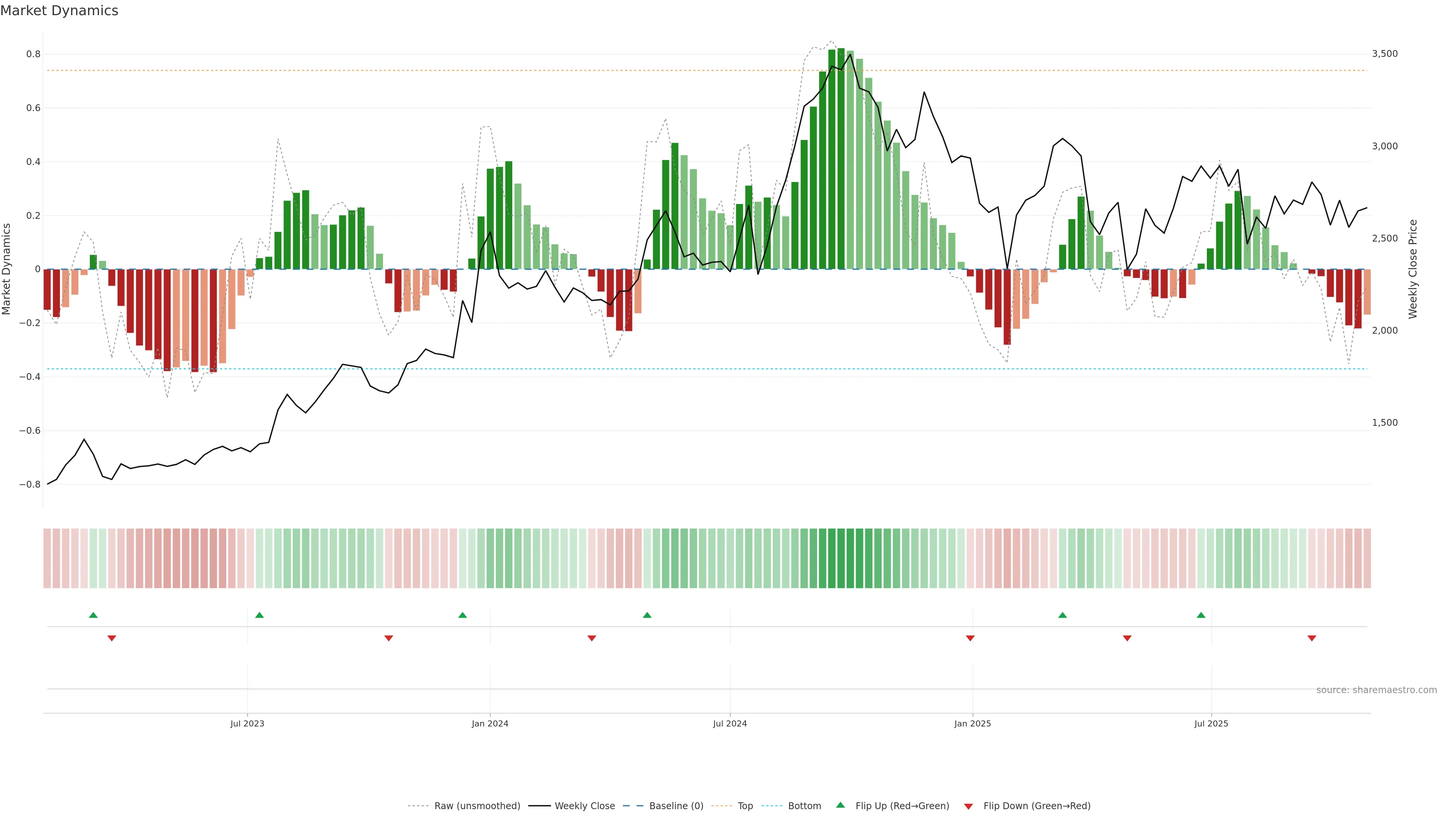Screen dimensions: 1456x819
Task: Click the Top legend label
Action: pos(745,806)
